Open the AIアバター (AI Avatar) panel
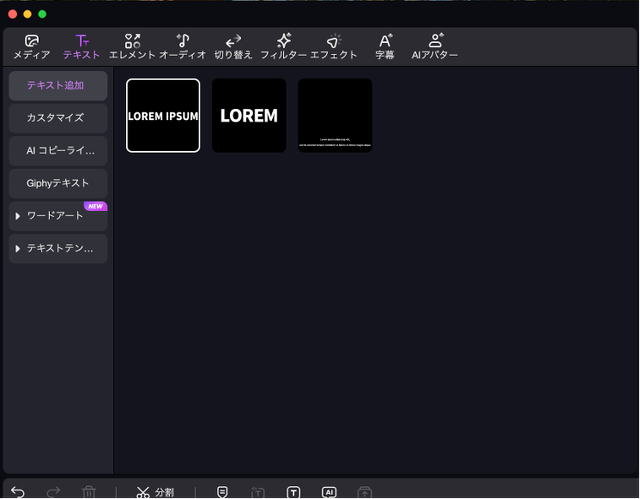 pyautogui.click(x=435, y=46)
